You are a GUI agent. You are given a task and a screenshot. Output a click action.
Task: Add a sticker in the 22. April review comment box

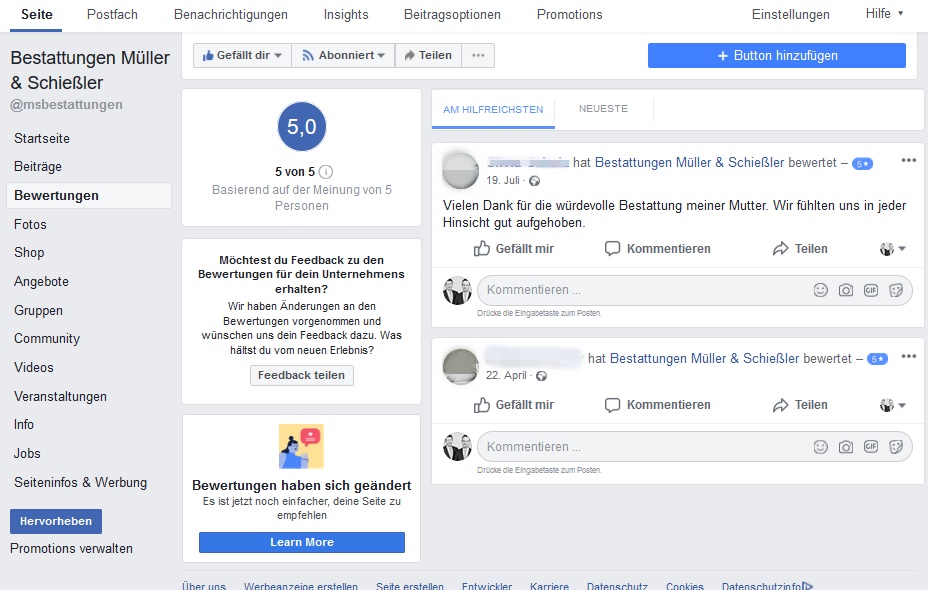click(896, 447)
